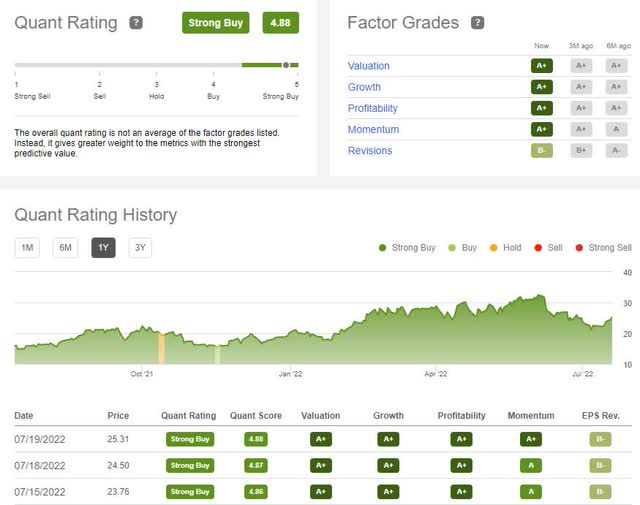Toggle Sell legend series

pos(549,248)
